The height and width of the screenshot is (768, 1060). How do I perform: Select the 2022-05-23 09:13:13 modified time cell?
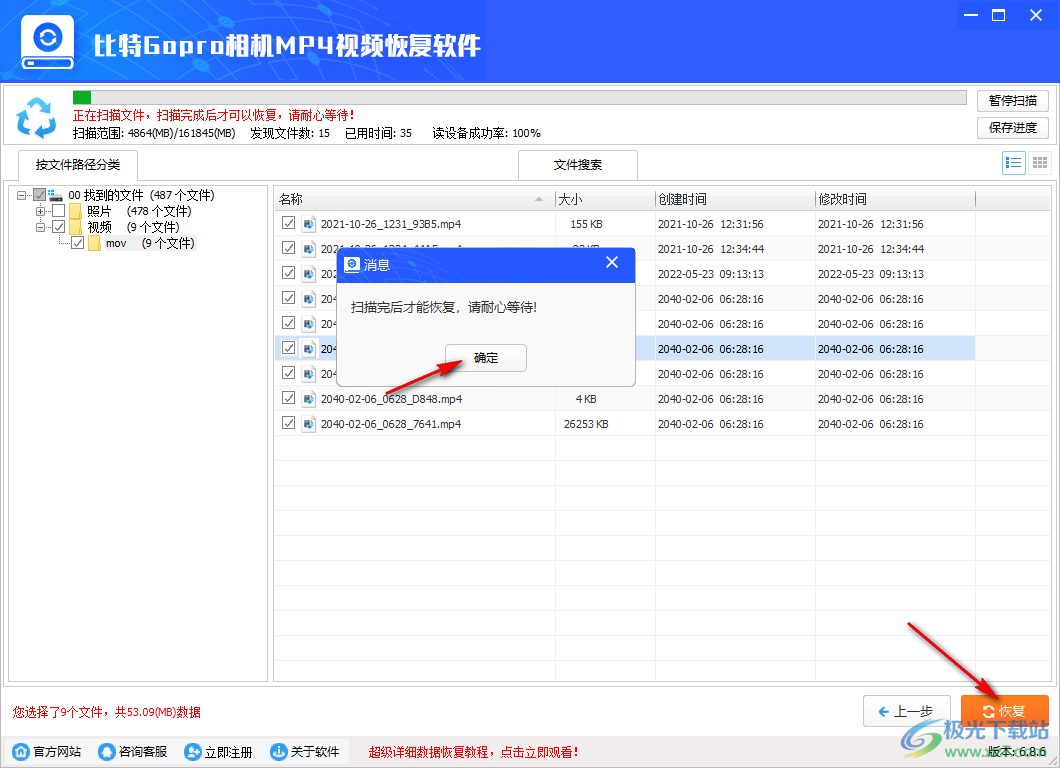(871, 274)
